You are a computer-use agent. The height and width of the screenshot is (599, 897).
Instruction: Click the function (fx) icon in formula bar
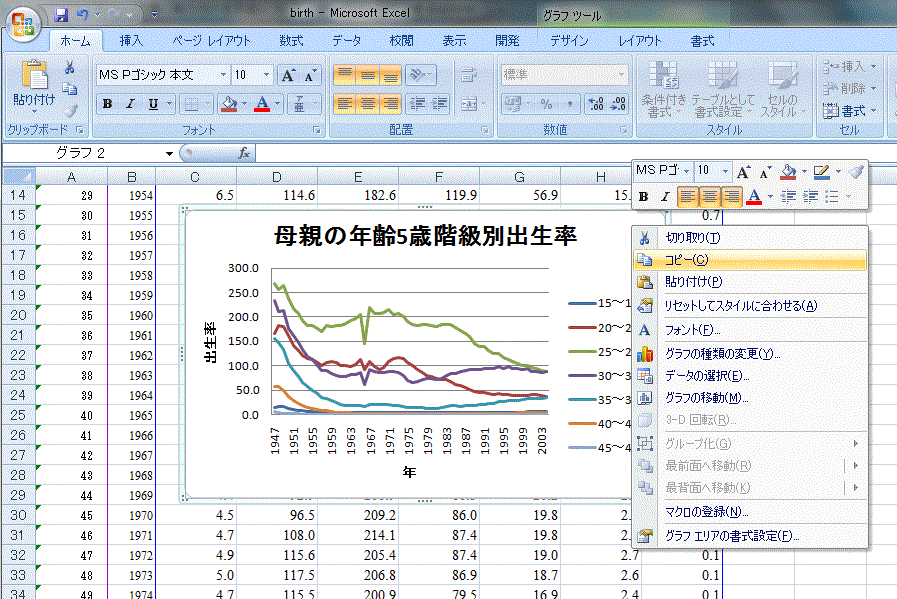[244, 153]
